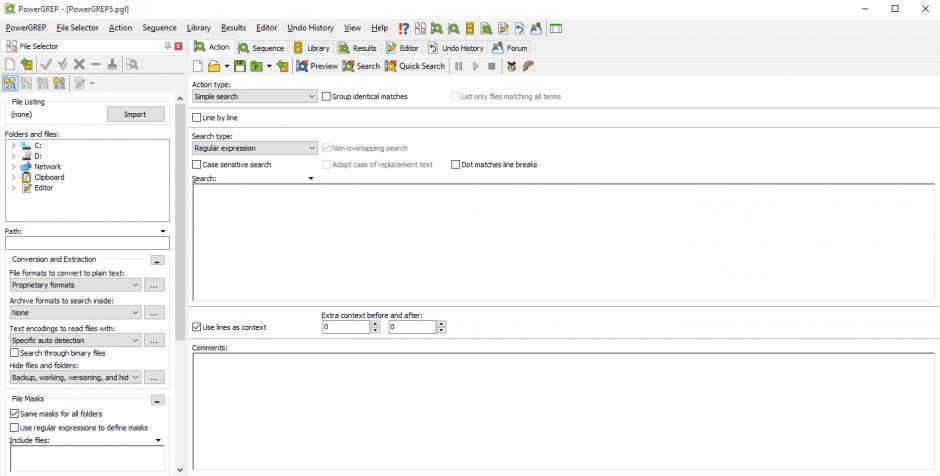The height and width of the screenshot is (476, 940).
Task: Click the Editor panel icon in the menu bar toolbar
Action: pos(503,28)
